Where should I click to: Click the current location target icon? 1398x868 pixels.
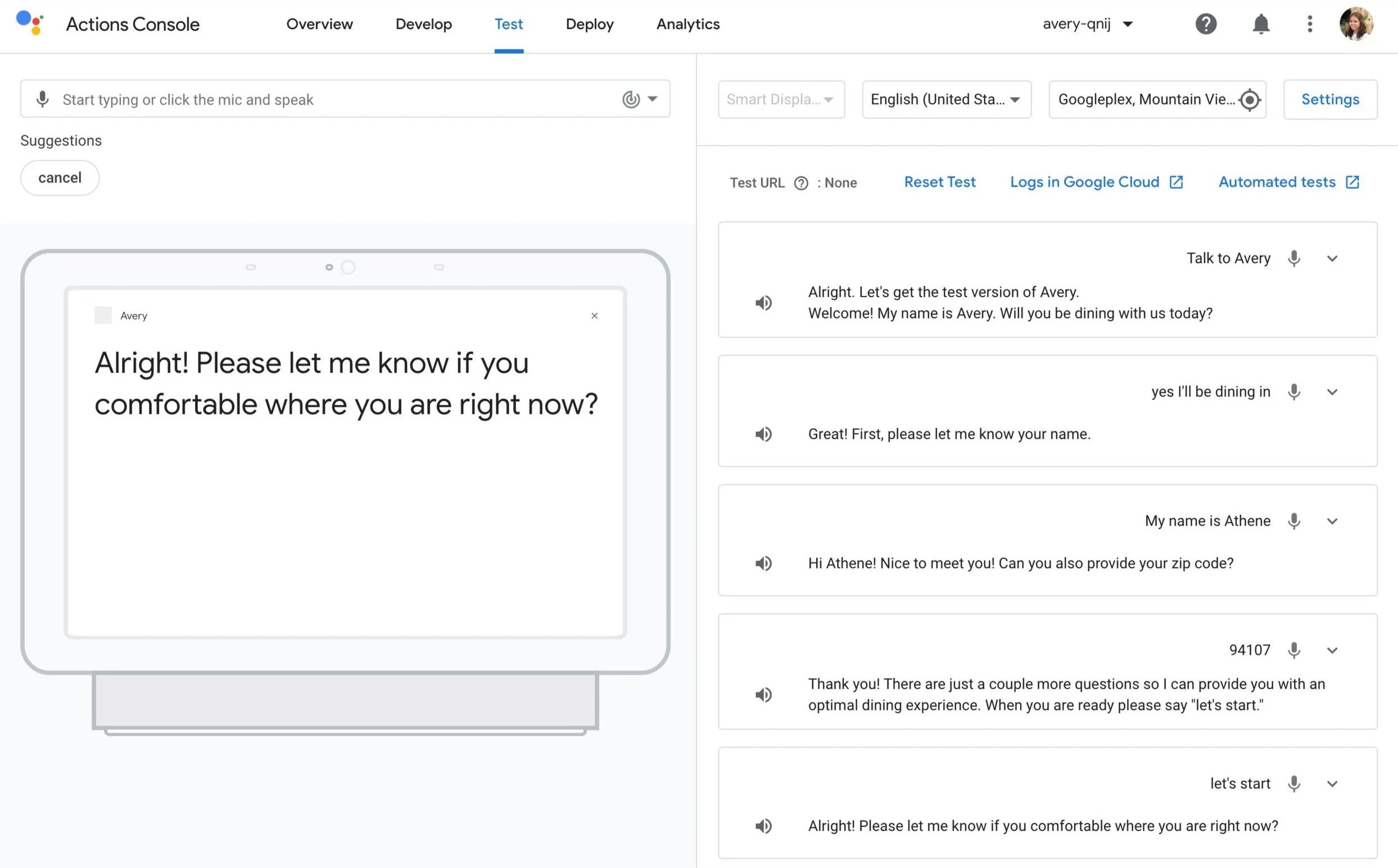1249,99
